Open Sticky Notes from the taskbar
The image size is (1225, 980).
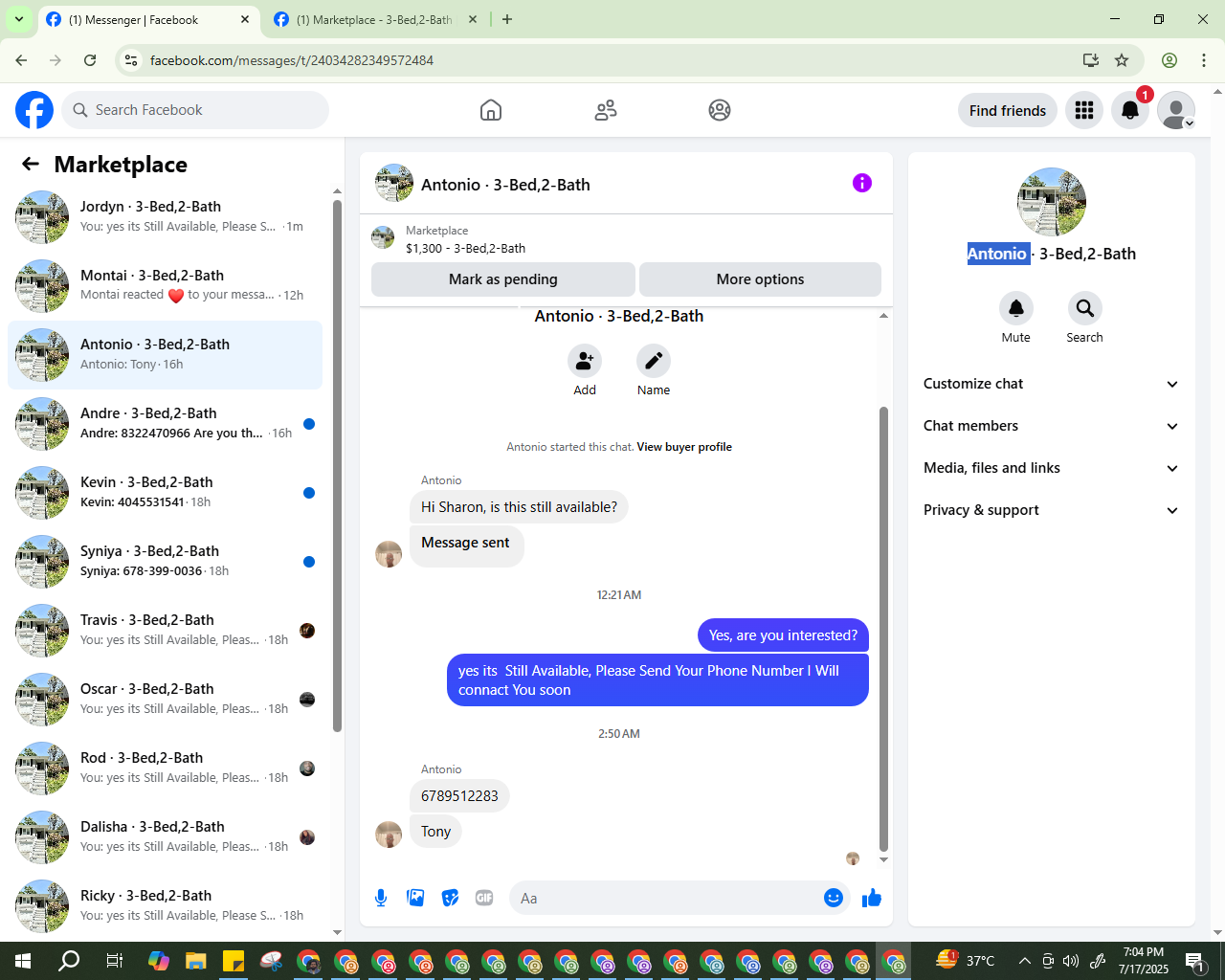(234, 961)
